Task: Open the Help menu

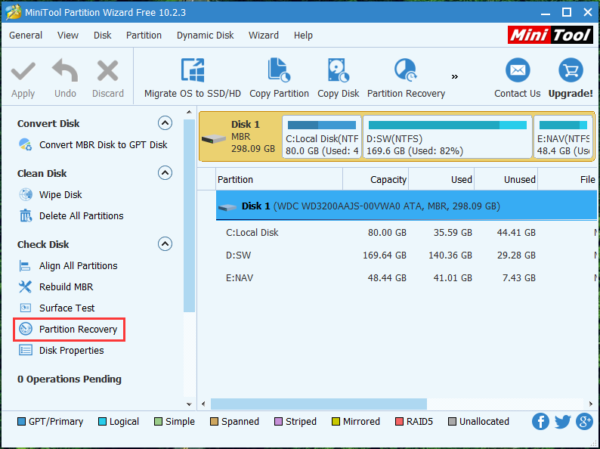Action: 303,35
